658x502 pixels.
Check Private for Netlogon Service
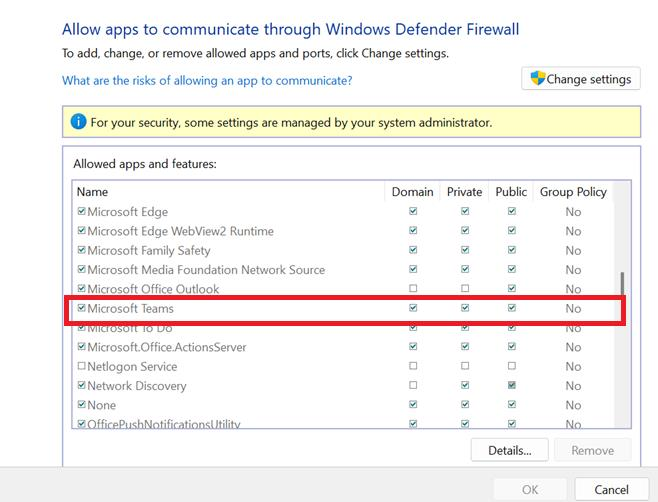click(465, 366)
